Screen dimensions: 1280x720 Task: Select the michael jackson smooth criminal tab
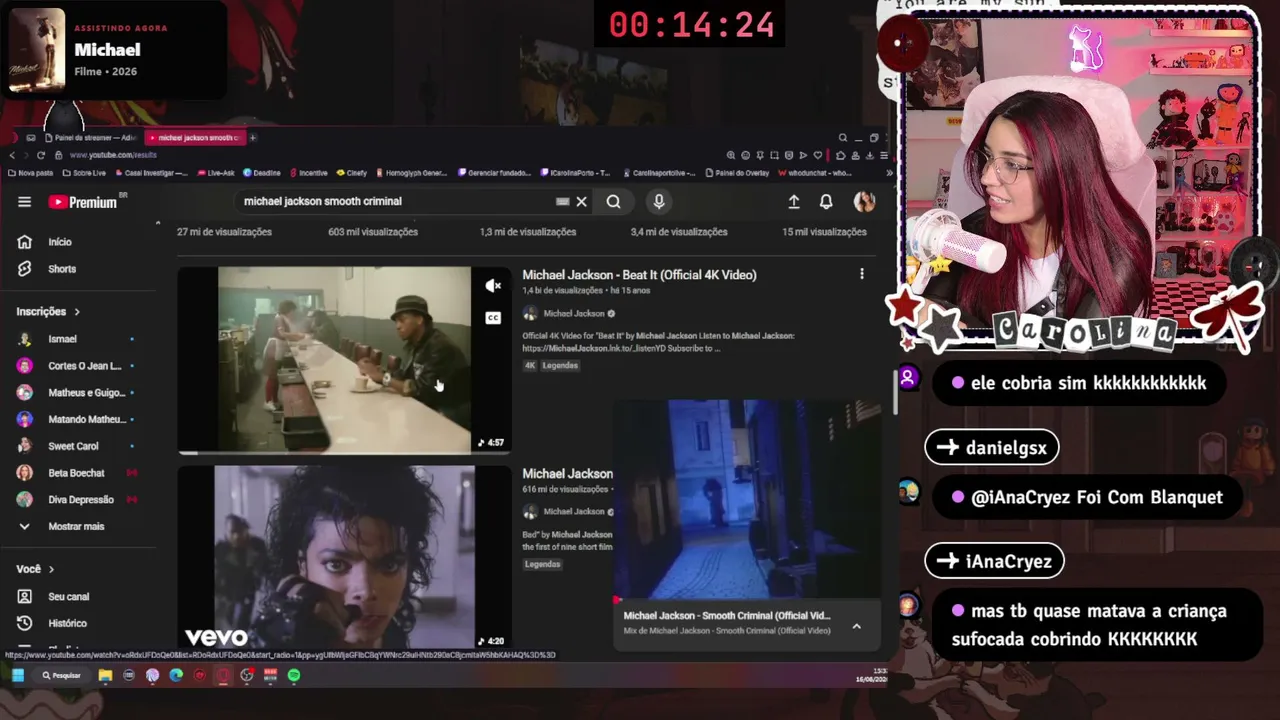click(196, 138)
